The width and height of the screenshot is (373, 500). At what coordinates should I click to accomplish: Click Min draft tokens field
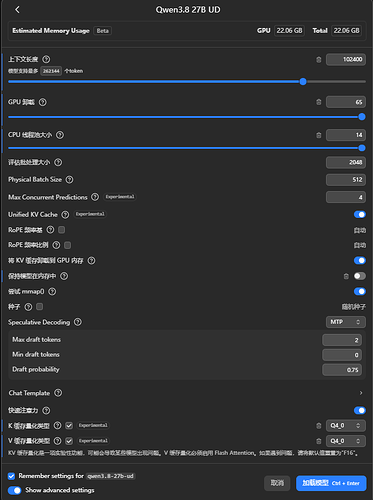pos(342,355)
